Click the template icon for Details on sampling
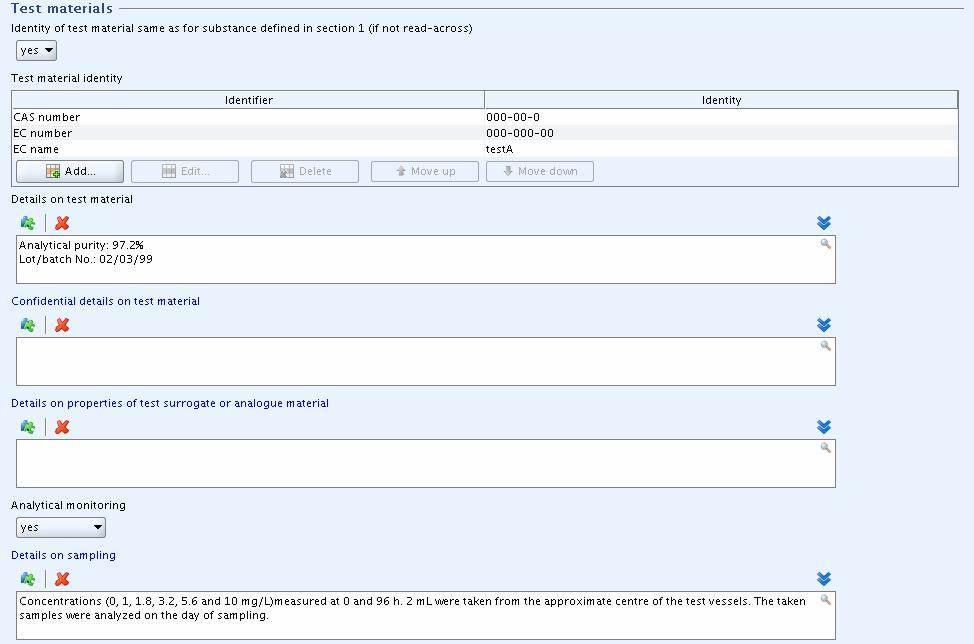 click(x=28, y=579)
